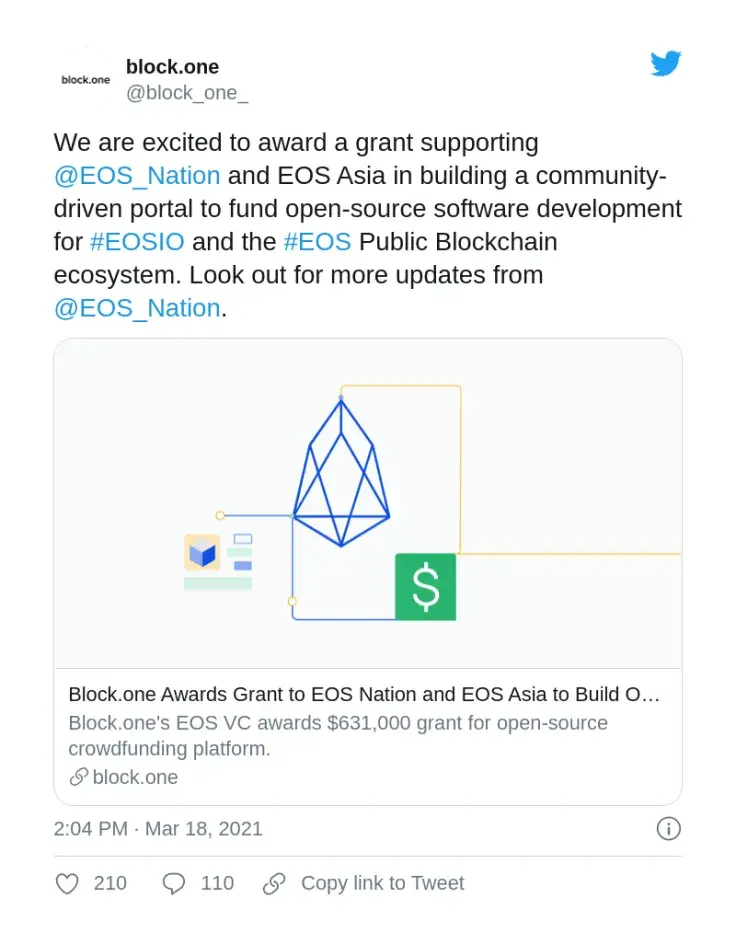
Task: Click the tweet's like count of 210
Action: point(112,883)
